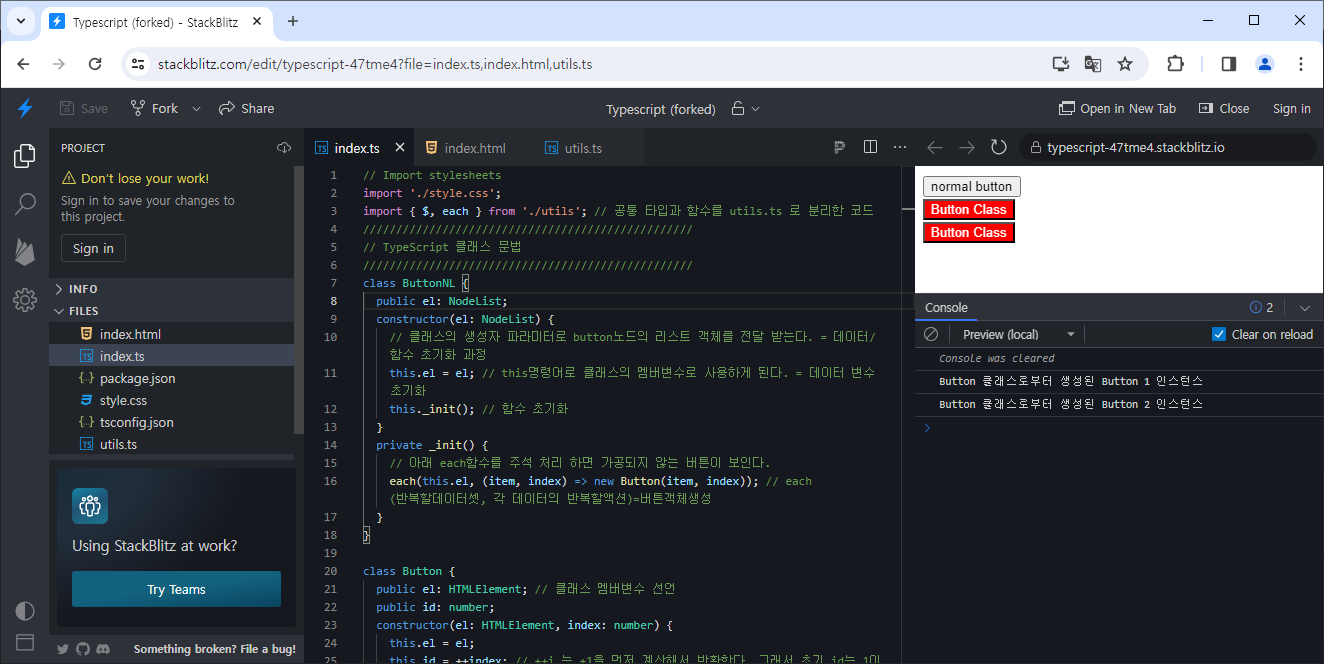This screenshot has width=1324, height=664.
Task: Reload the preview pane
Action: [x=999, y=148]
